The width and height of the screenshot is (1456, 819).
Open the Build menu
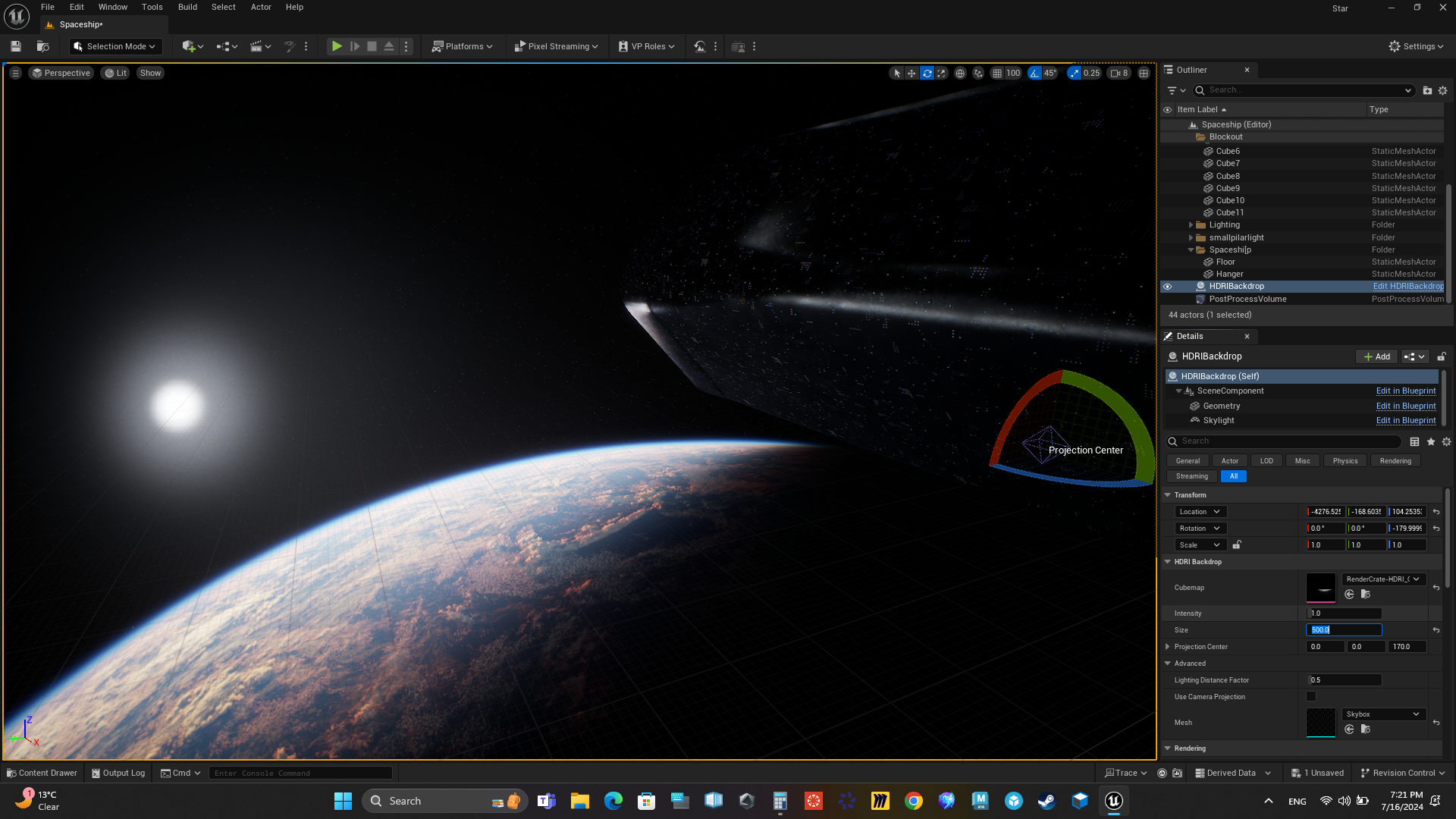pos(187,7)
